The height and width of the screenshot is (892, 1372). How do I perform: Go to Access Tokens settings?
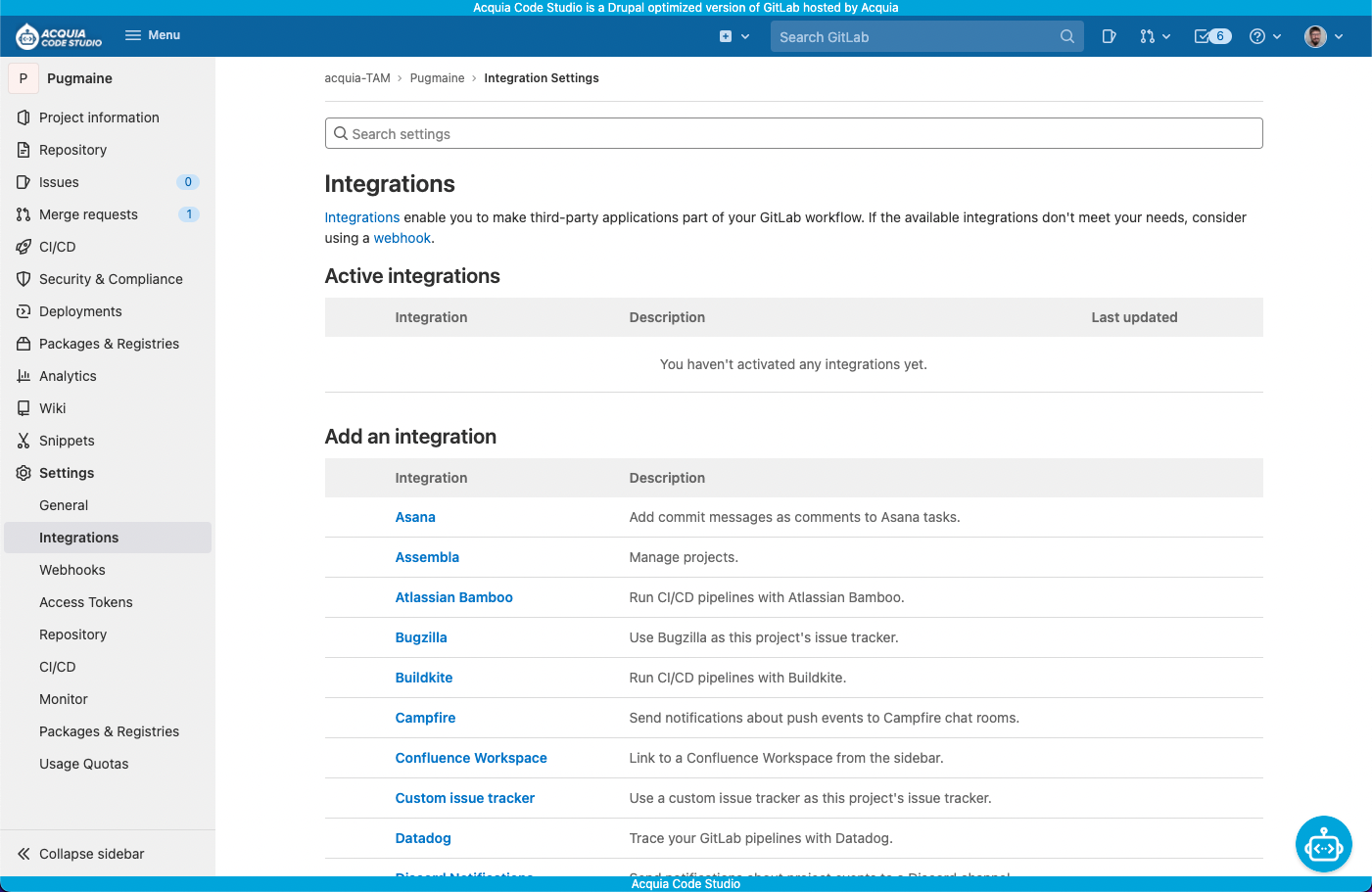86,602
